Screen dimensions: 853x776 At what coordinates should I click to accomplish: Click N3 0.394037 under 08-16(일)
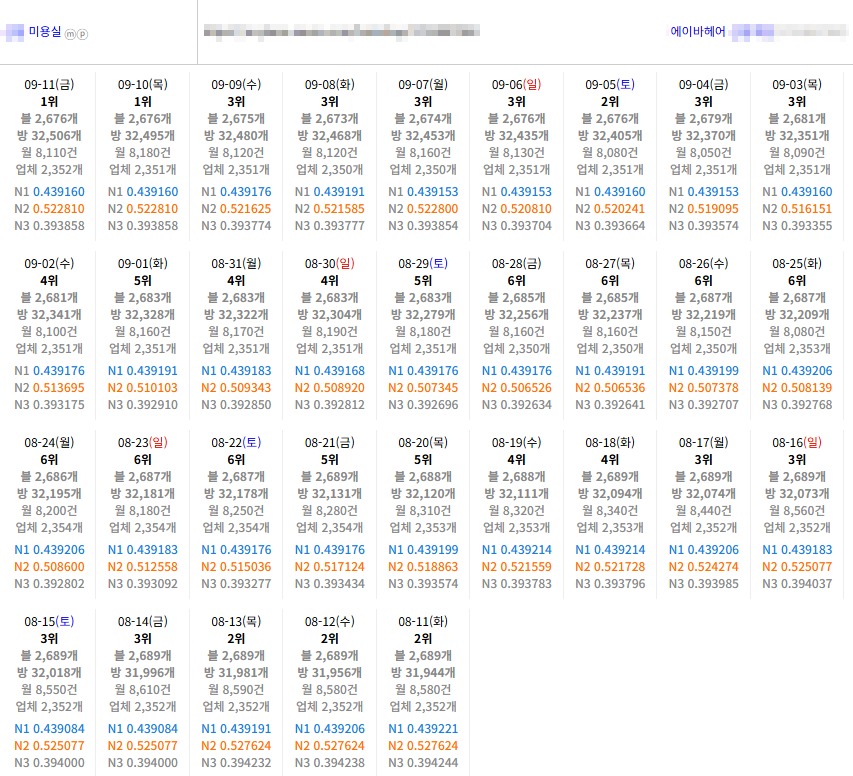[x=797, y=583]
